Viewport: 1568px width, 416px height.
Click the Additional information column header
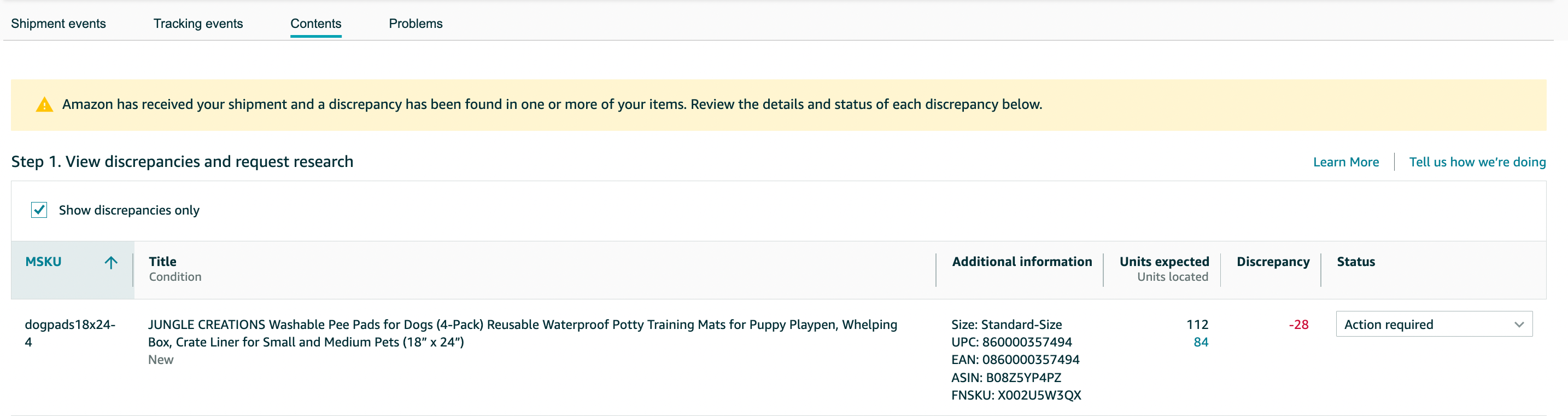tap(1022, 262)
